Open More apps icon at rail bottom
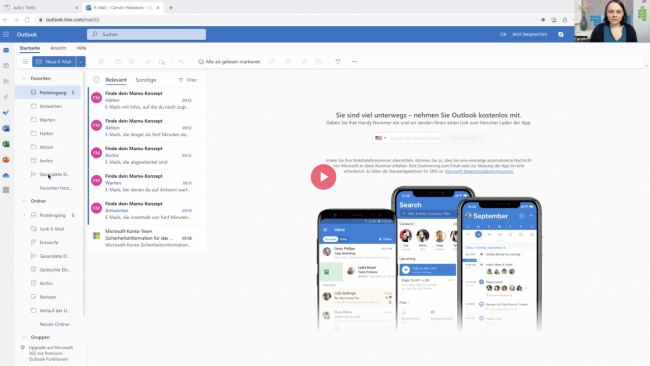The width and height of the screenshot is (650, 366). click(6, 190)
